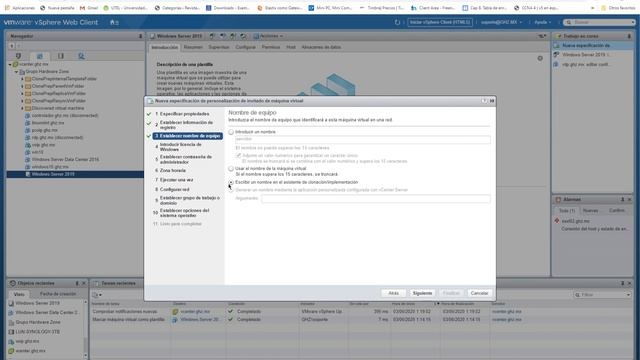
Task: Select 'Generar un nombre mediante la aplicación' radio
Action: click(231, 190)
